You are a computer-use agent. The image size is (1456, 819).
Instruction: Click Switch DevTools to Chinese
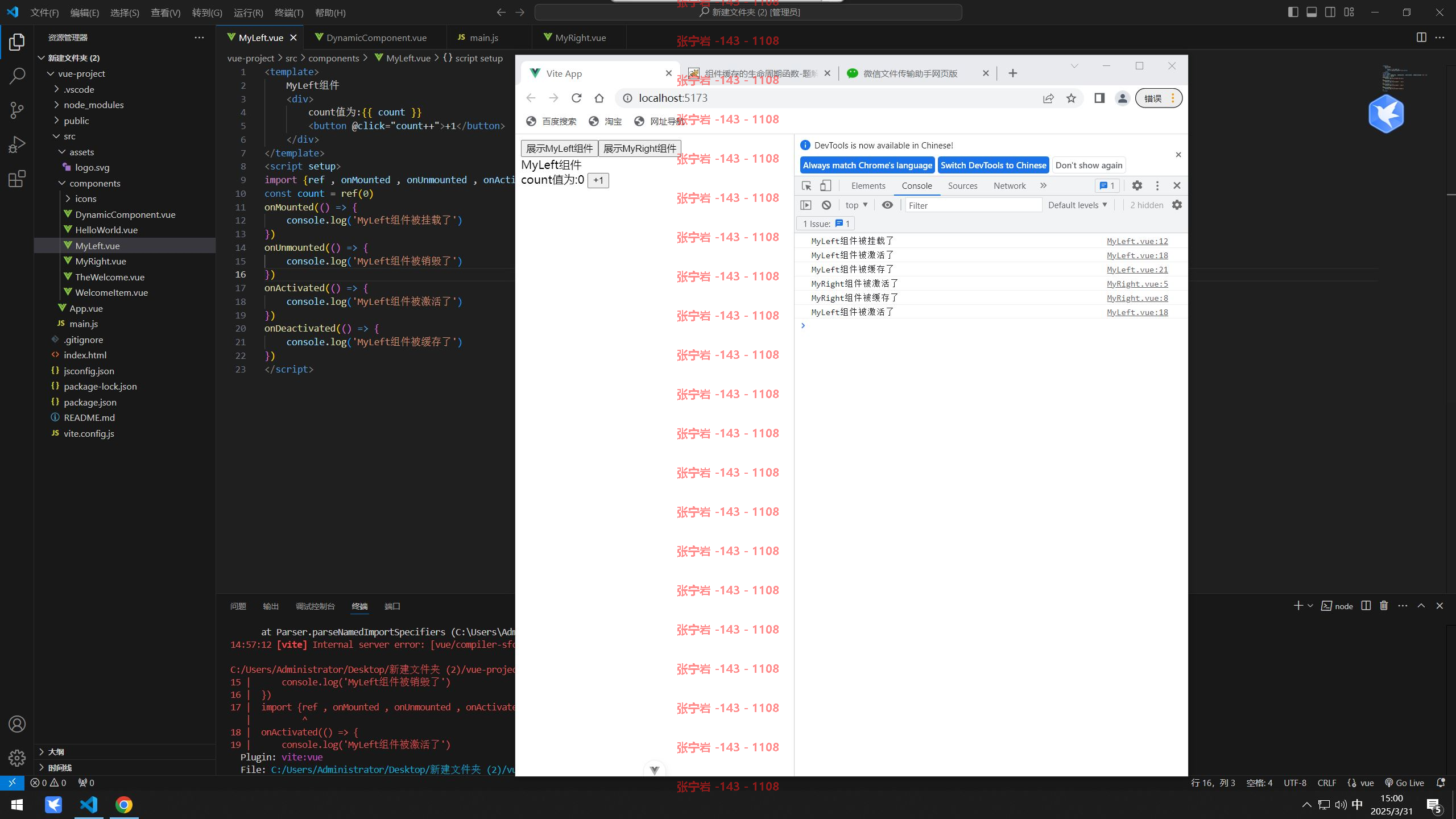tap(993, 165)
